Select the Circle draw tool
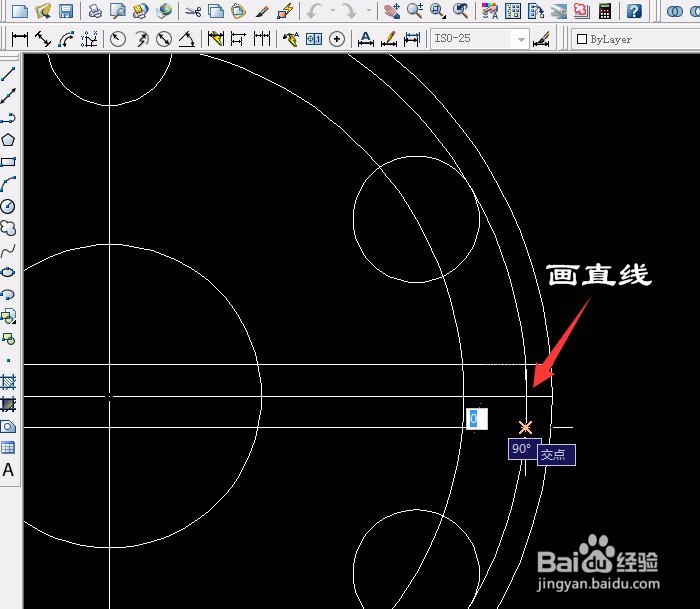Image resolution: width=700 pixels, height=609 pixels. 8,206
